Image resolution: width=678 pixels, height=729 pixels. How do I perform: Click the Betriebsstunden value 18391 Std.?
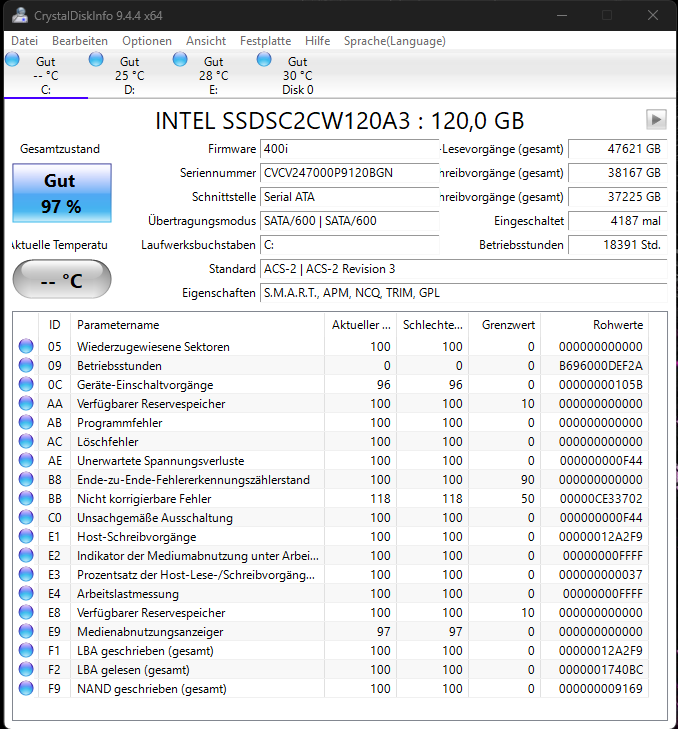click(x=618, y=245)
